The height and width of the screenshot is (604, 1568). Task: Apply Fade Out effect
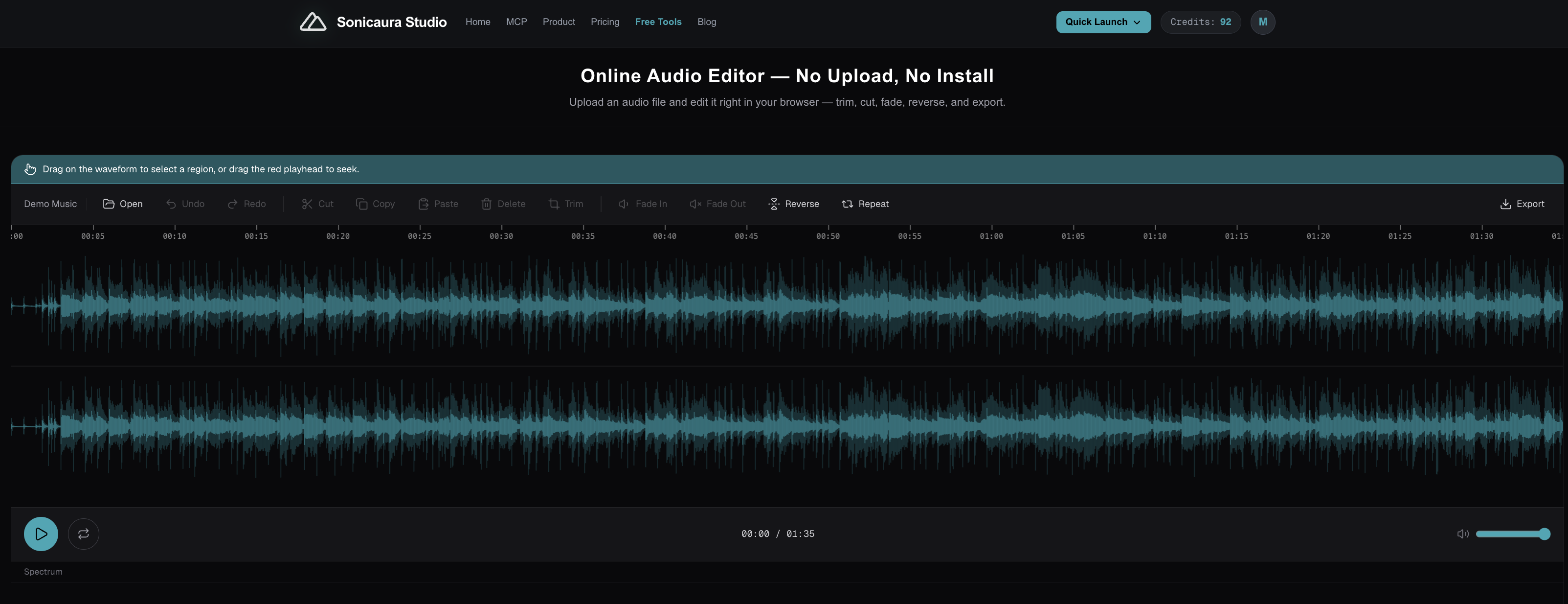tap(717, 204)
